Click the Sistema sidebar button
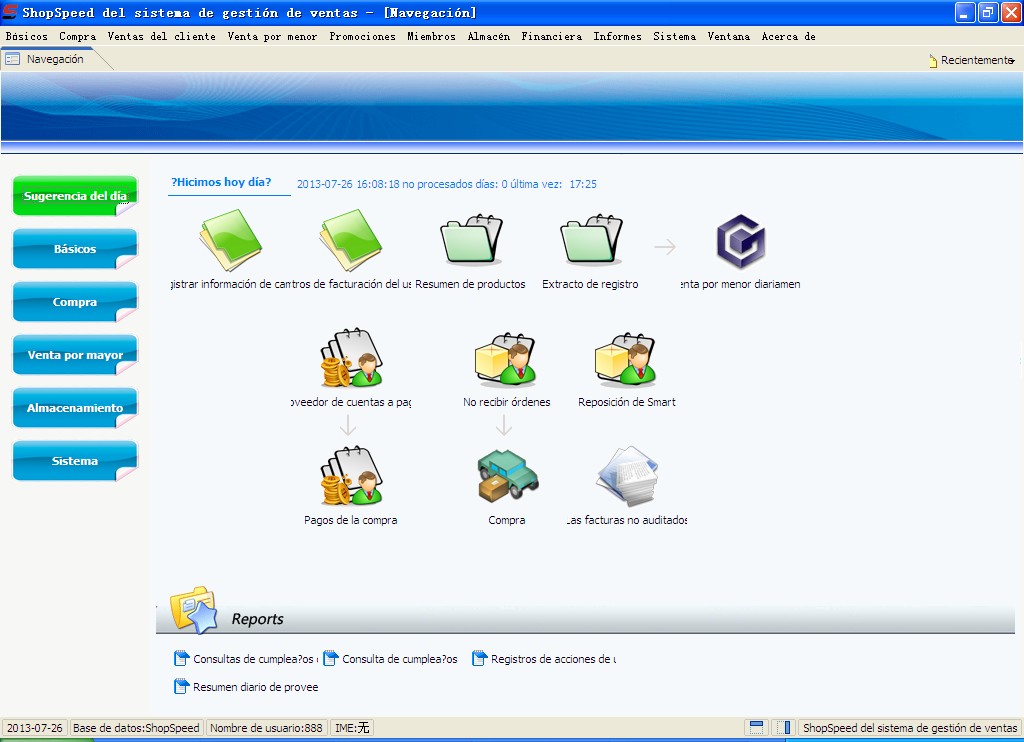Image resolution: width=1024 pixels, height=742 pixels. 75,460
